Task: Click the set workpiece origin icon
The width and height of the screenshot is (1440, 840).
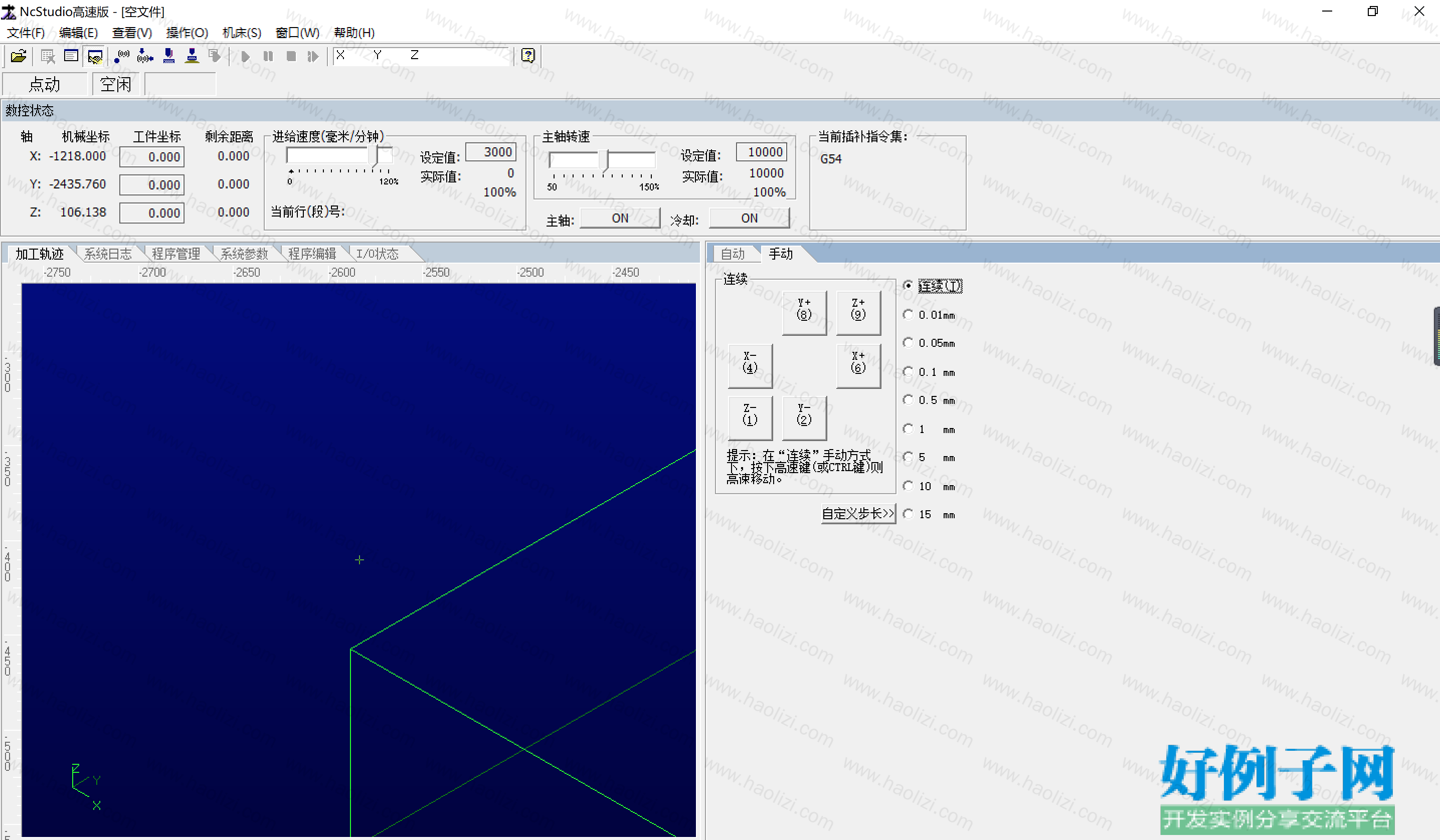Action: 121,56
